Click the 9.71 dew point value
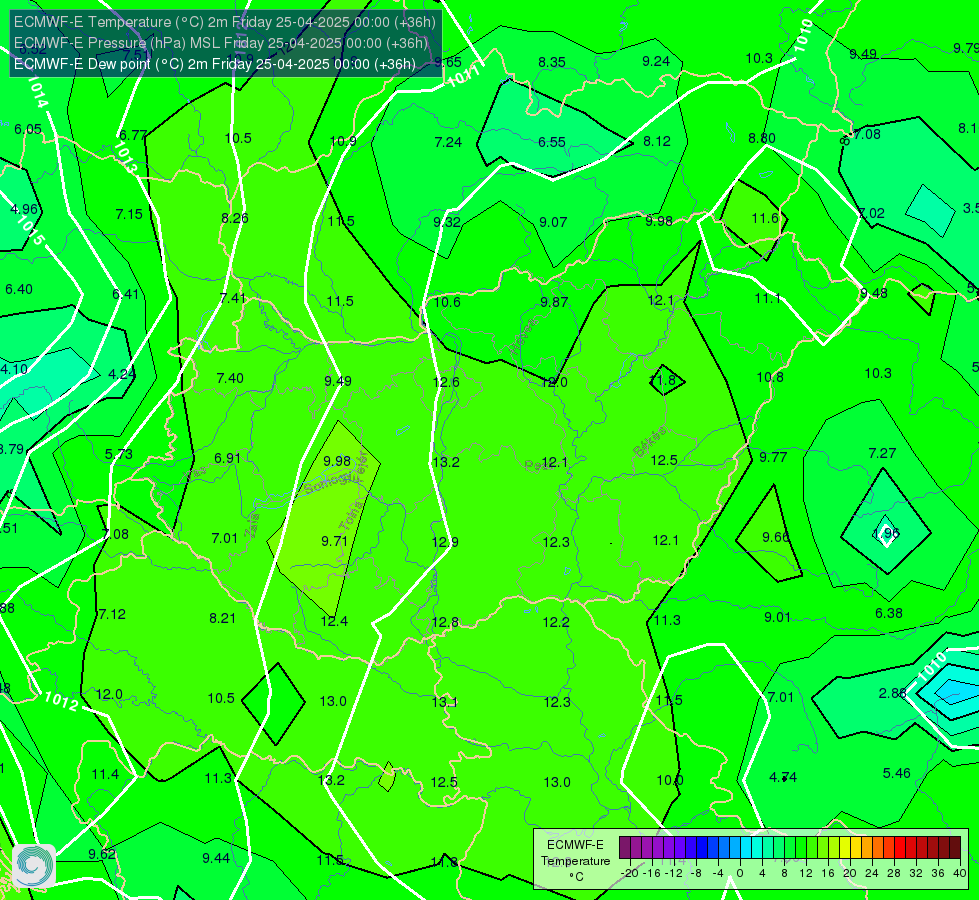979x900 pixels. coord(335,541)
